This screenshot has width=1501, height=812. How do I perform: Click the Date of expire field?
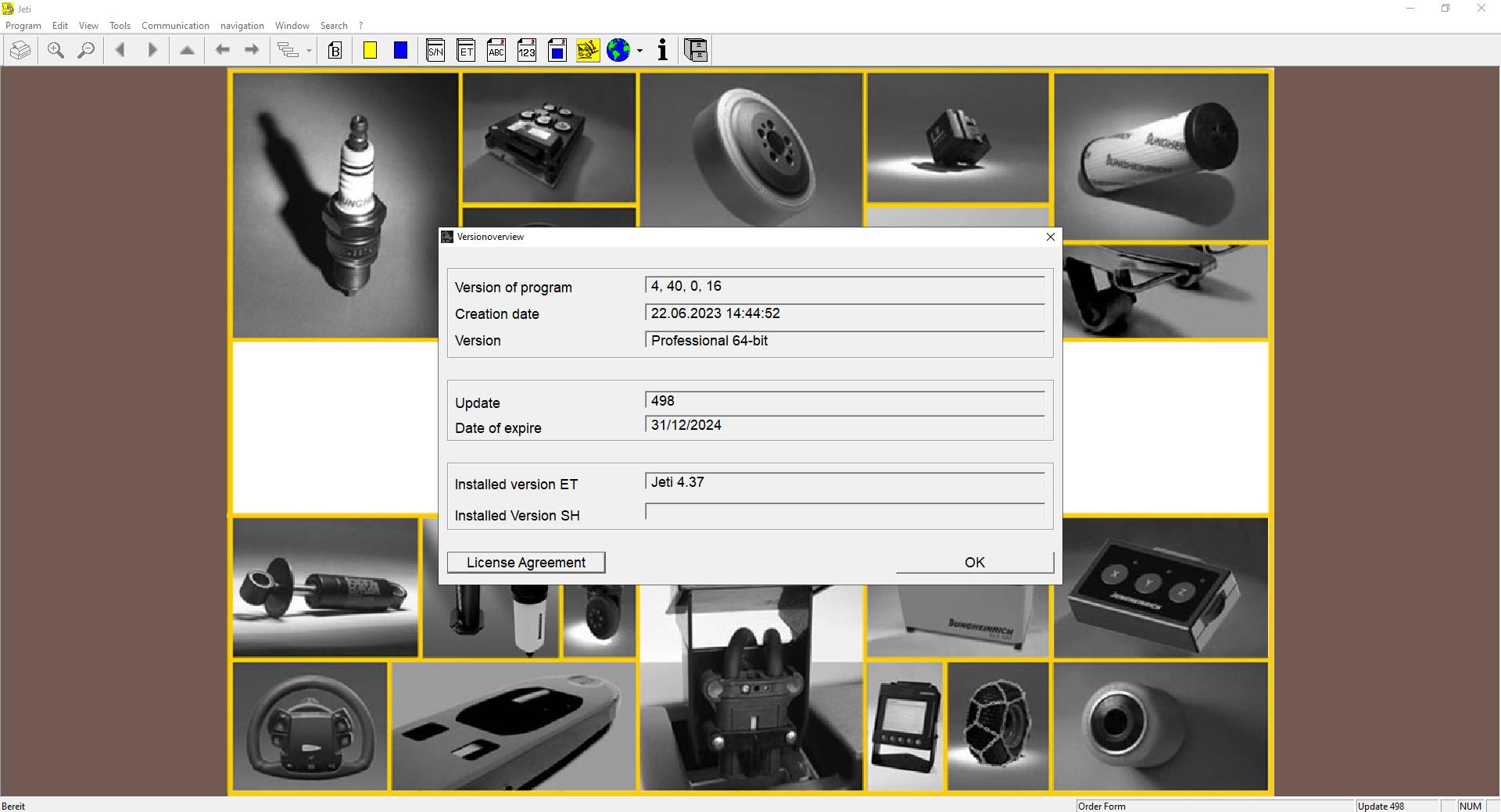(845, 425)
